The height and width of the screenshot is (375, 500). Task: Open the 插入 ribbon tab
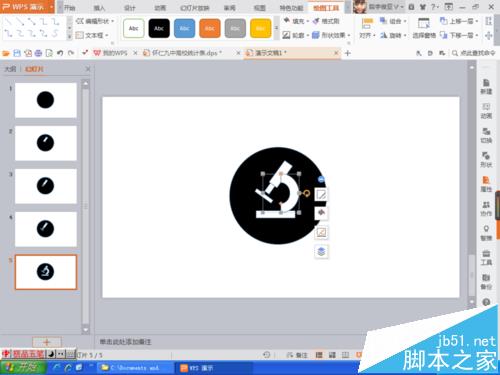(99, 7)
